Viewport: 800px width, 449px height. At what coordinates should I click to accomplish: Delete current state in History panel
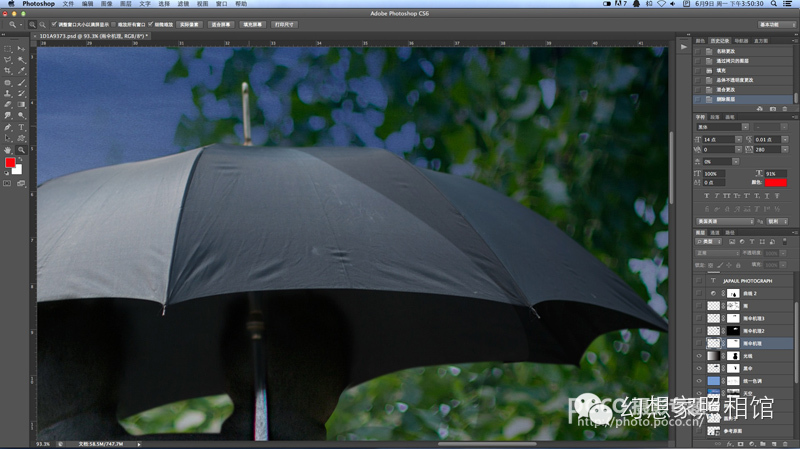[x=785, y=109]
